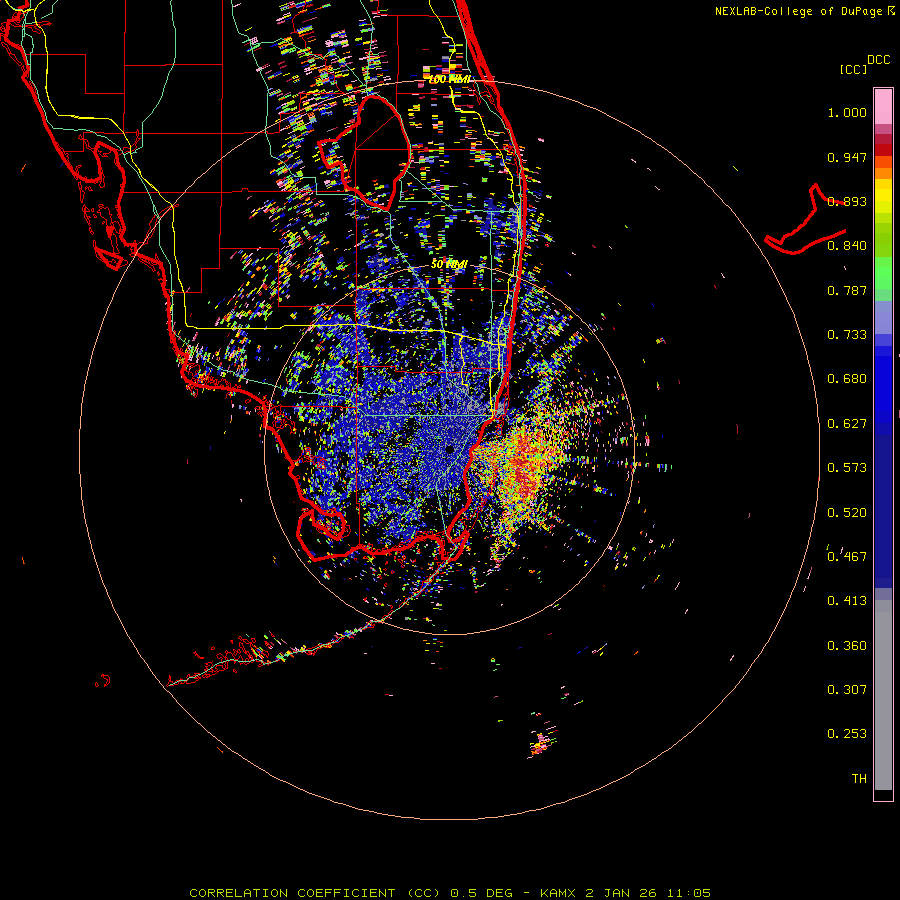Select the 0.520 value on the color scale
Viewport: 900px width, 900px height.
pyautogui.click(x=847, y=513)
